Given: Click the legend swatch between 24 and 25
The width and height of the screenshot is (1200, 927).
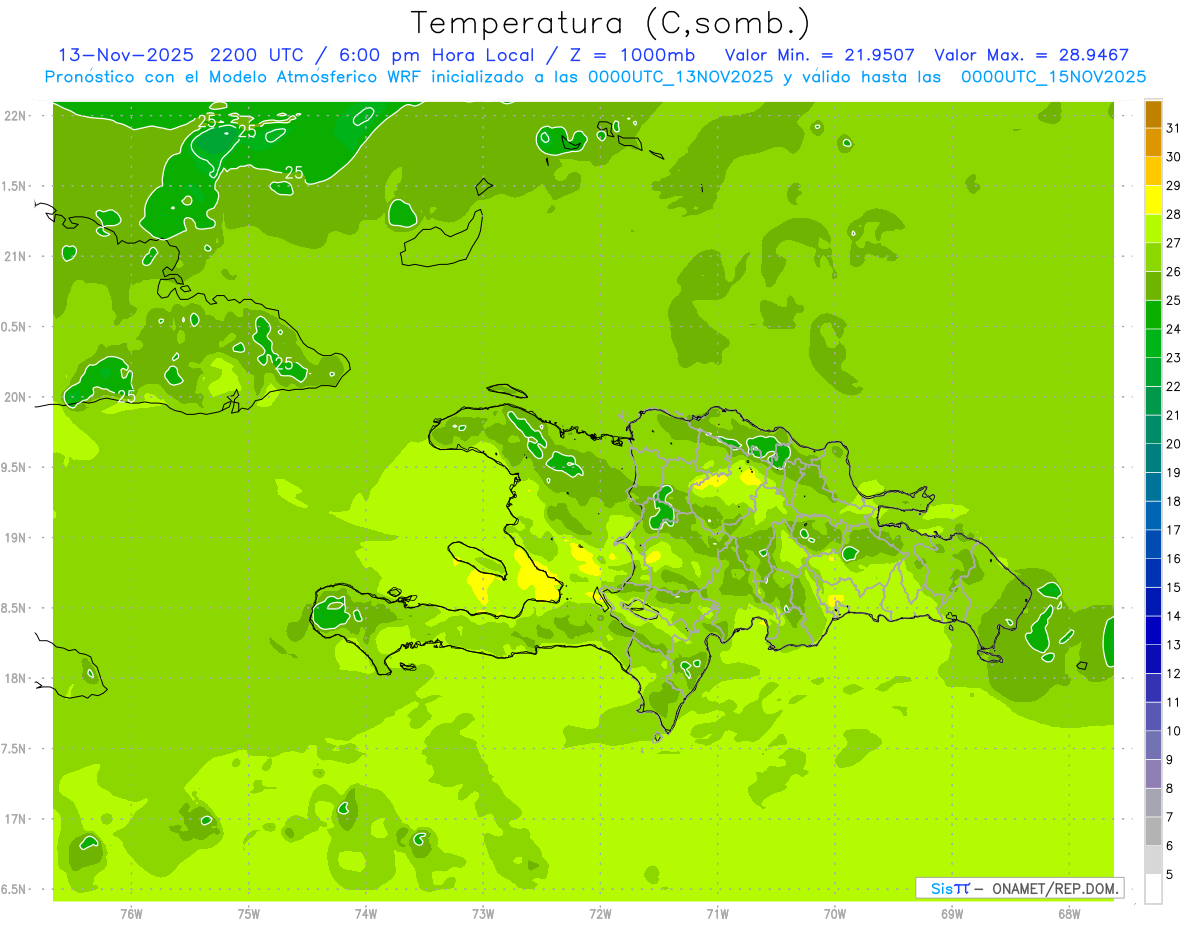Looking at the screenshot, I should point(1153,315).
